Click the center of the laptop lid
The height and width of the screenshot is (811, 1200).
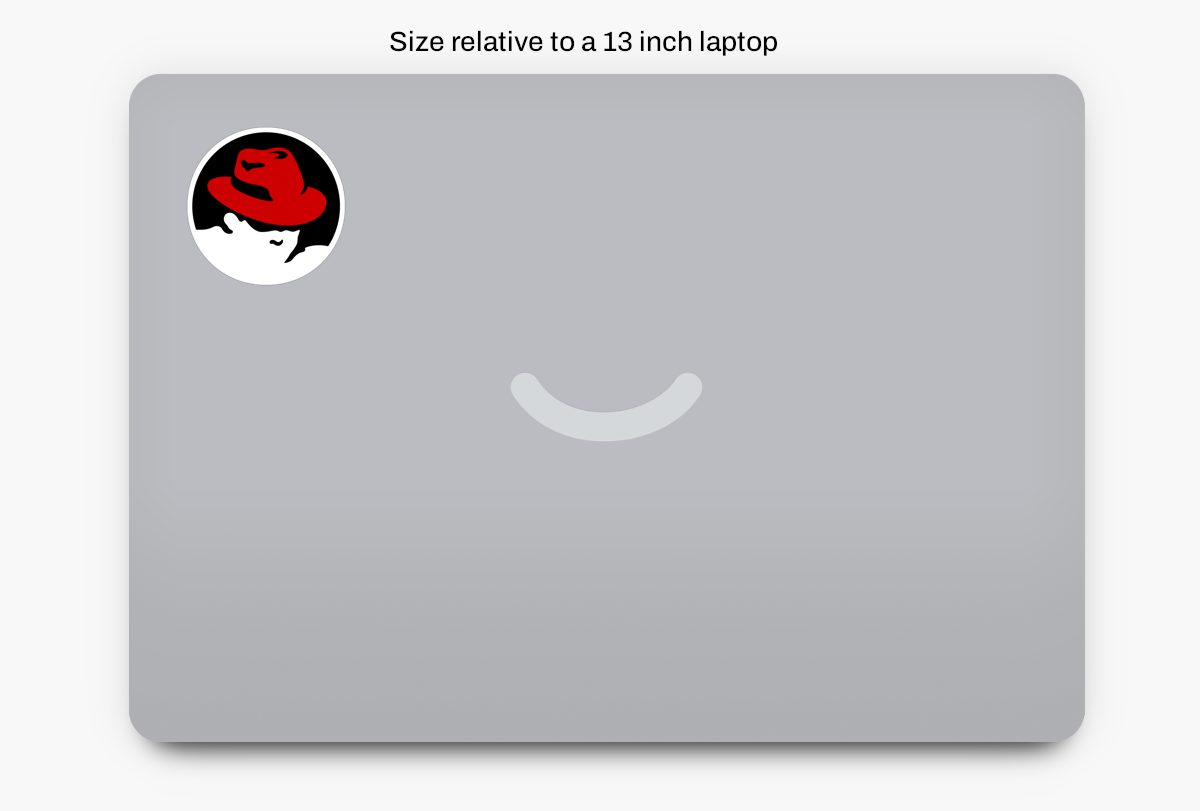click(606, 408)
